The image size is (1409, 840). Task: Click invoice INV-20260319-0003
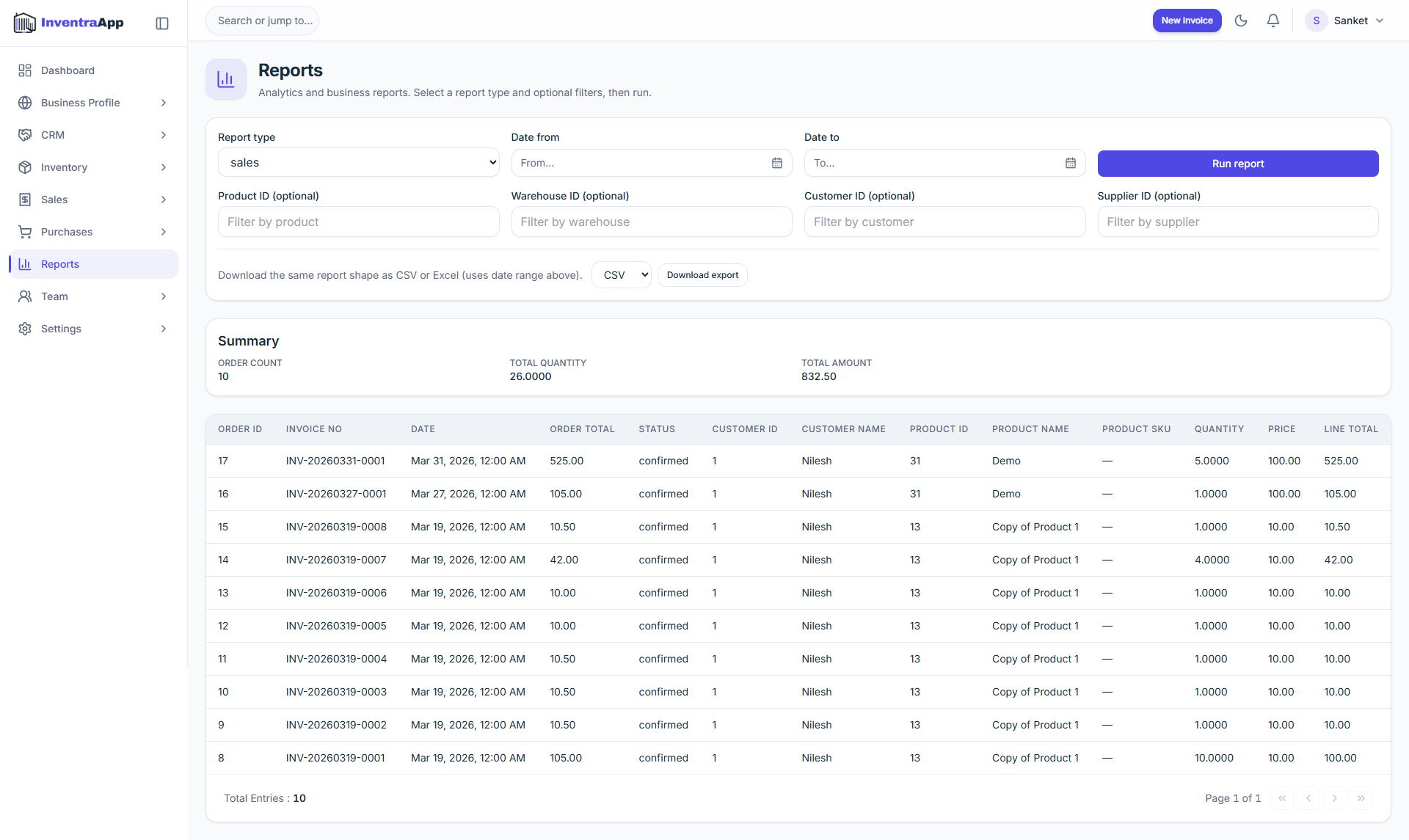(x=336, y=692)
